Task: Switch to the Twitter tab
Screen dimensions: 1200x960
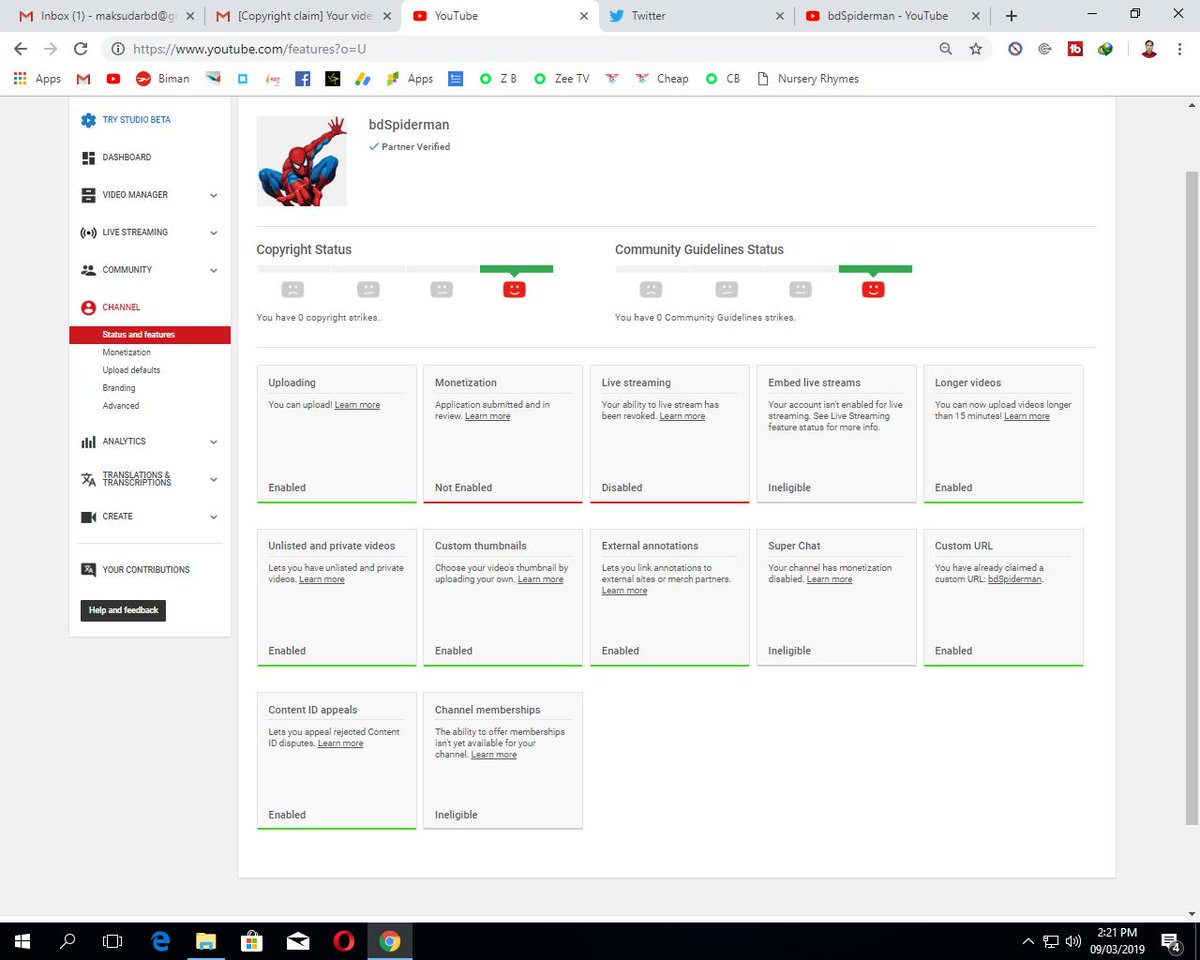Action: pyautogui.click(x=695, y=16)
